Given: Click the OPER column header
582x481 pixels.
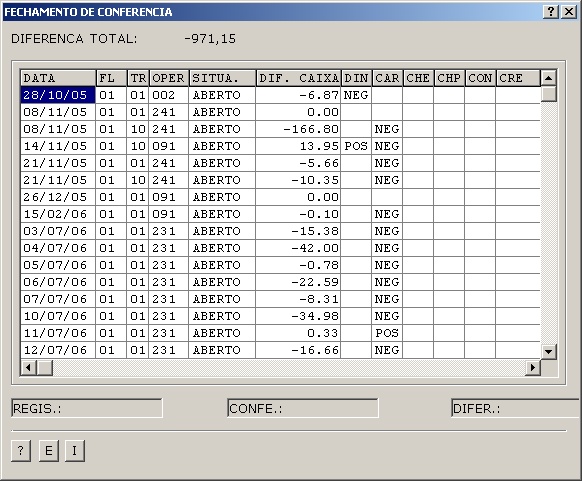Looking at the screenshot, I should pos(169,78).
